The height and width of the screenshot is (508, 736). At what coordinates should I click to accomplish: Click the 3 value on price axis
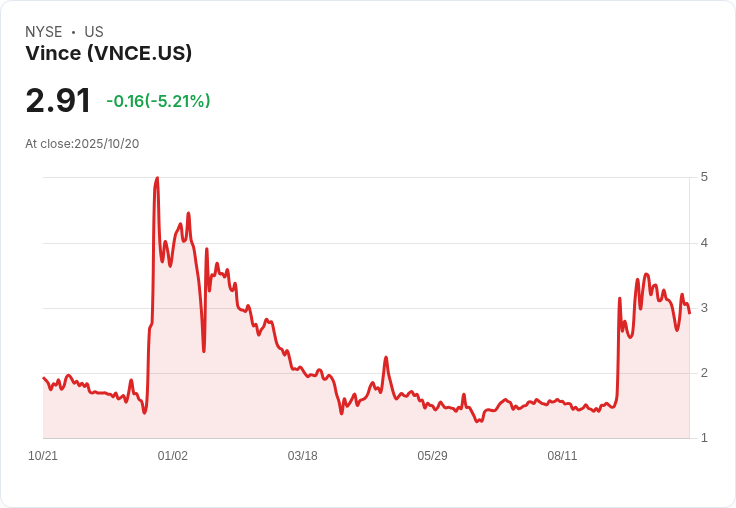[704, 308]
